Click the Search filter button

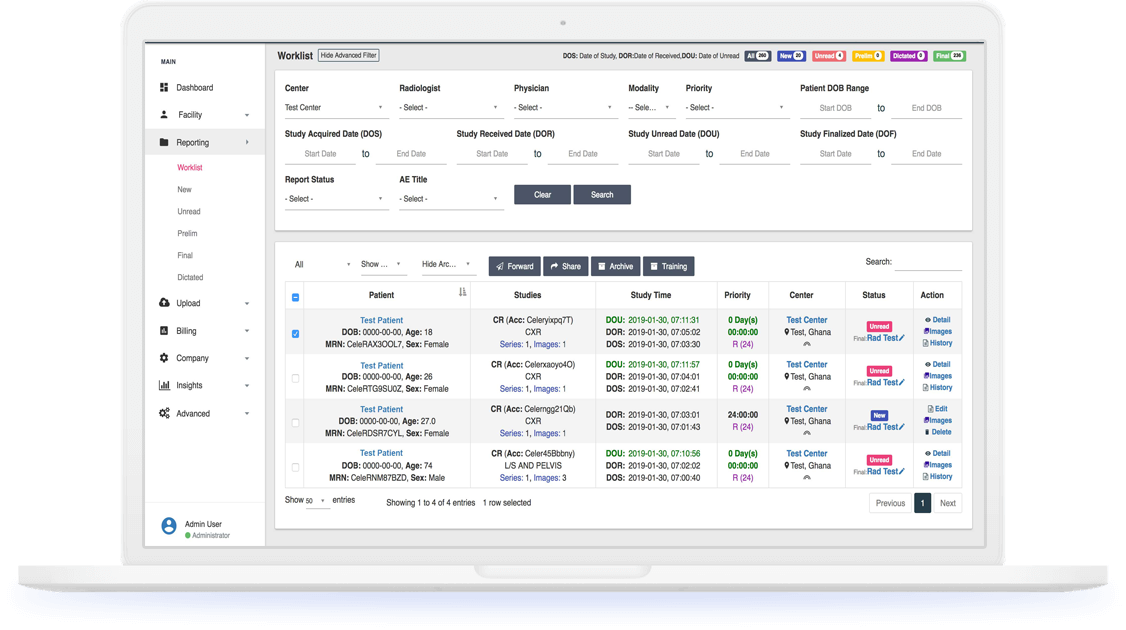pos(602,195)
